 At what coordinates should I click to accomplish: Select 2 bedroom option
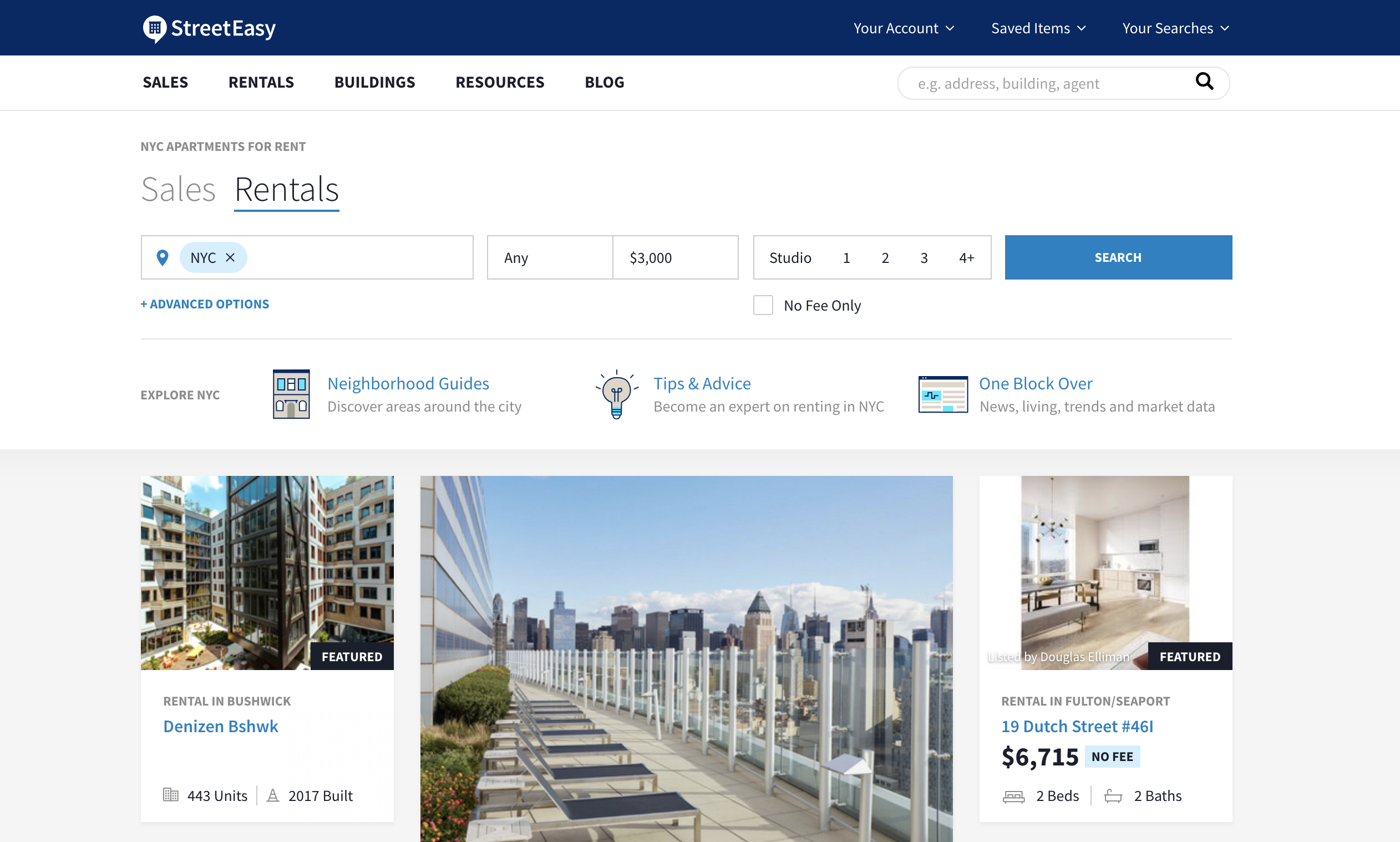tap(885, 257)
